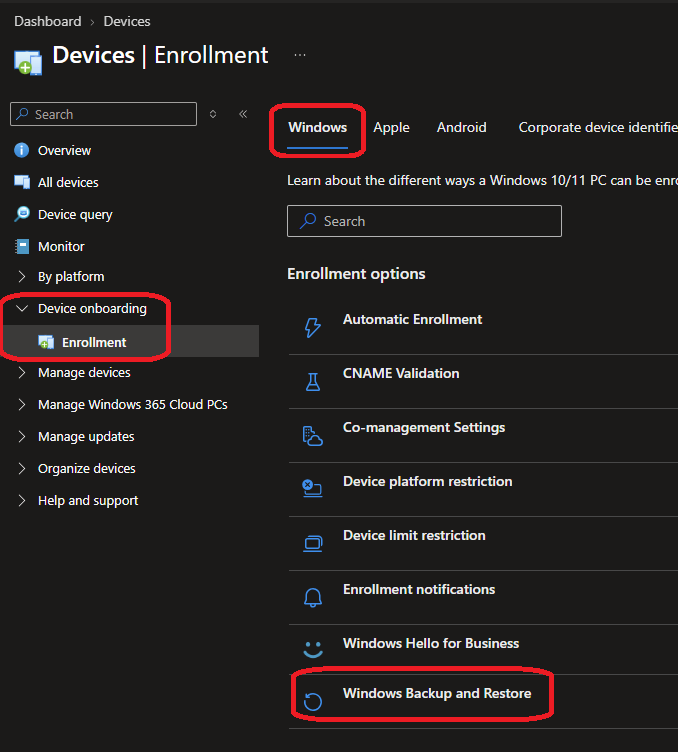678x752 pixels.
Task: Open the ellipsis menu beside Enrollment title
Action: 300,55
